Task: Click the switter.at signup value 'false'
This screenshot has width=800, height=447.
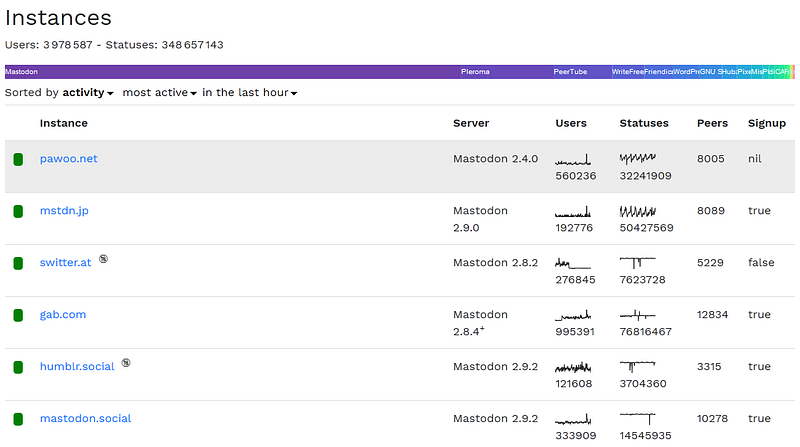Action: (761, 263)
